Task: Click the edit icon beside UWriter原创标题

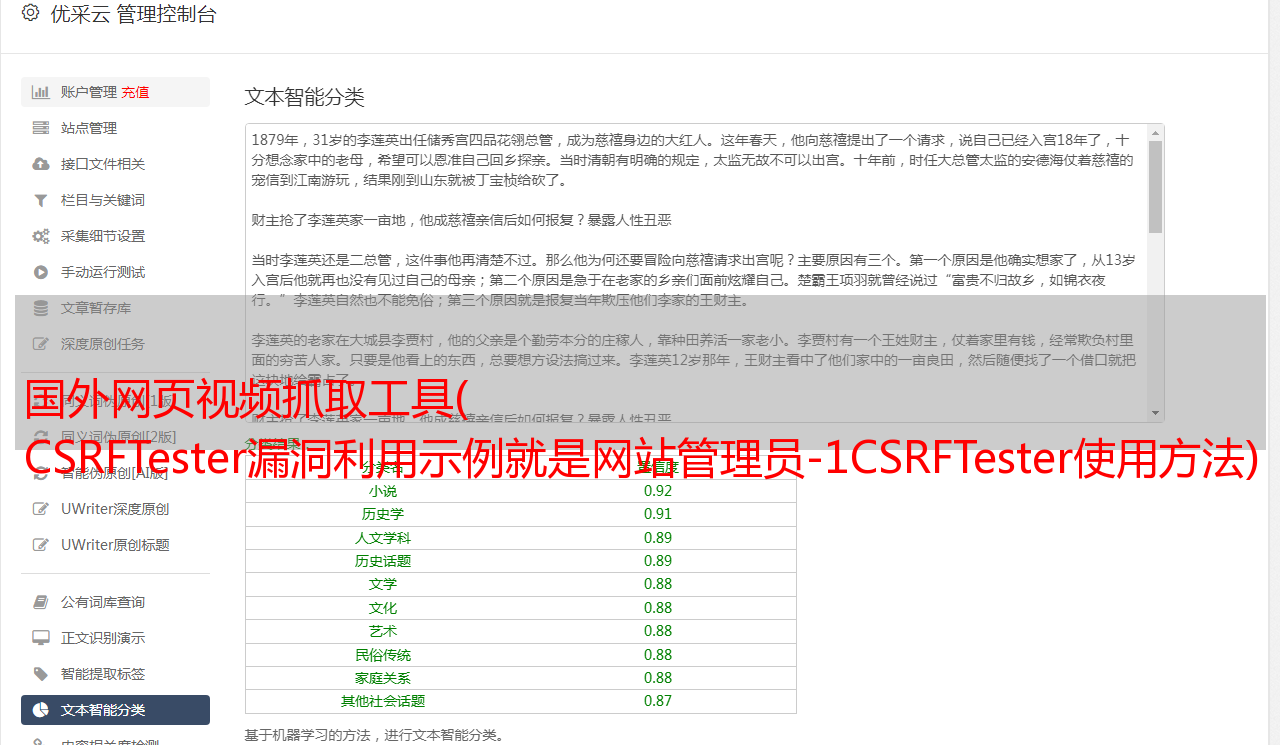Action: [x=41, y=545]
